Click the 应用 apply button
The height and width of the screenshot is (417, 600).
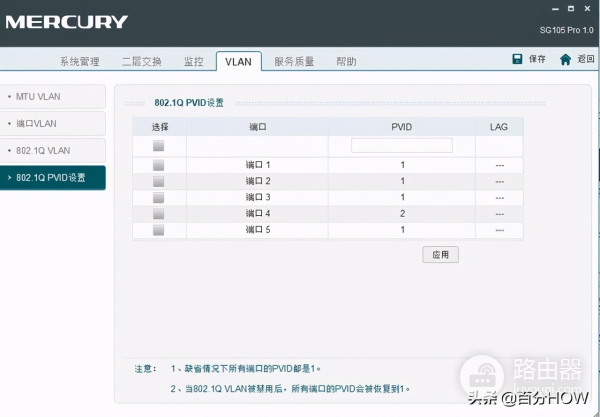(440, 255)
